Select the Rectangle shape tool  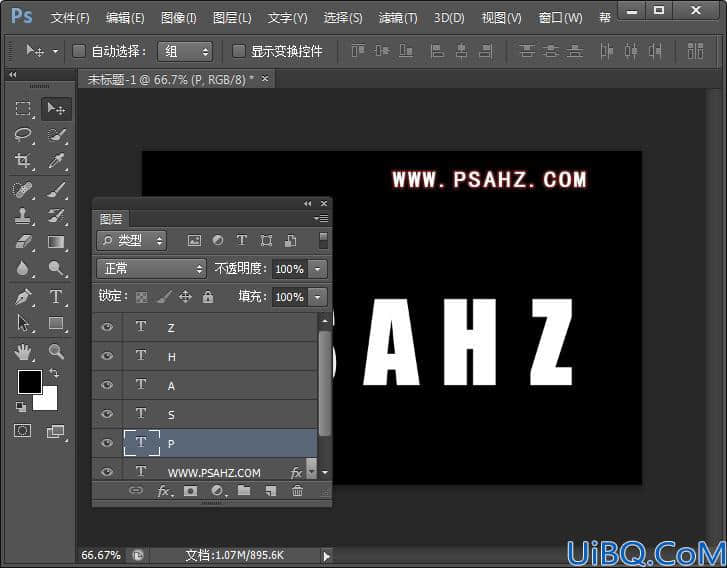click(56, 323)
